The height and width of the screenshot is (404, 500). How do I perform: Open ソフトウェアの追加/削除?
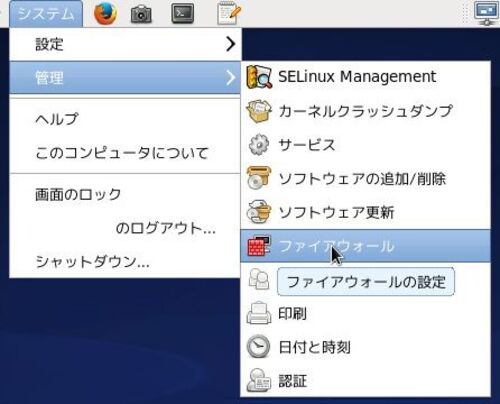point(365,179)
